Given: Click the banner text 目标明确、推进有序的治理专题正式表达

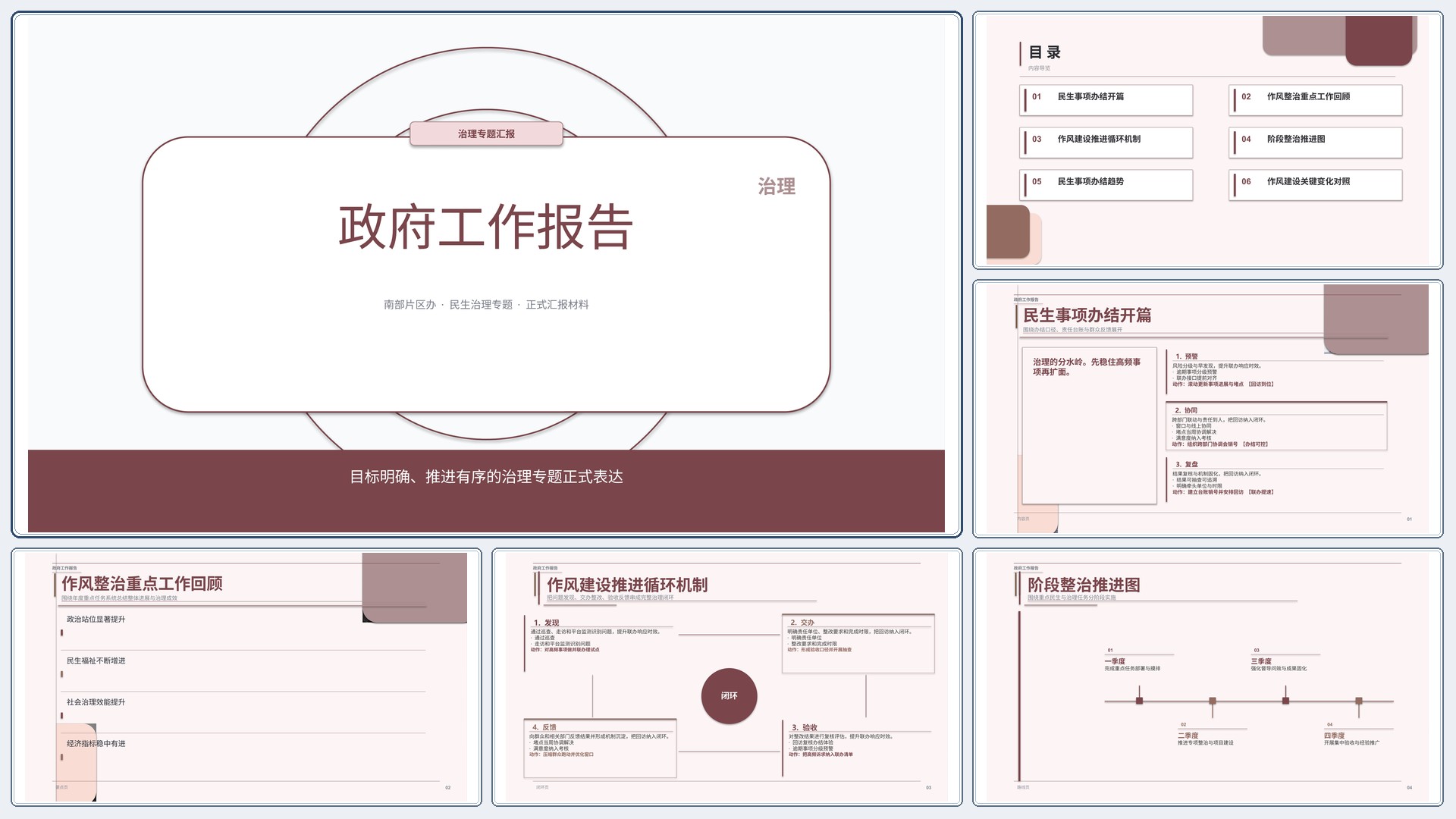Looking at the screenshot, I should point(486,477).
